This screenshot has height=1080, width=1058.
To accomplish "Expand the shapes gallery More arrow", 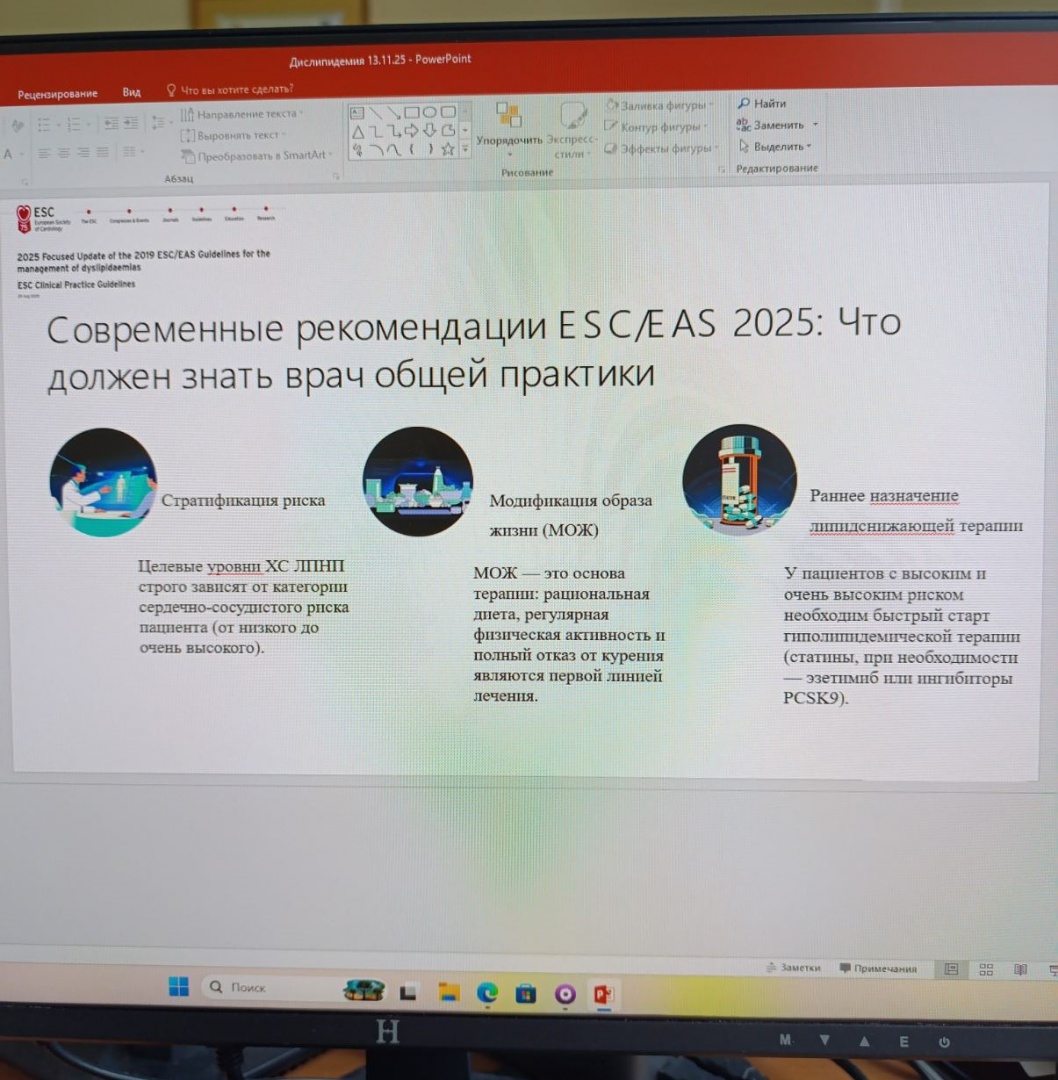I will [x=465, y=149].
